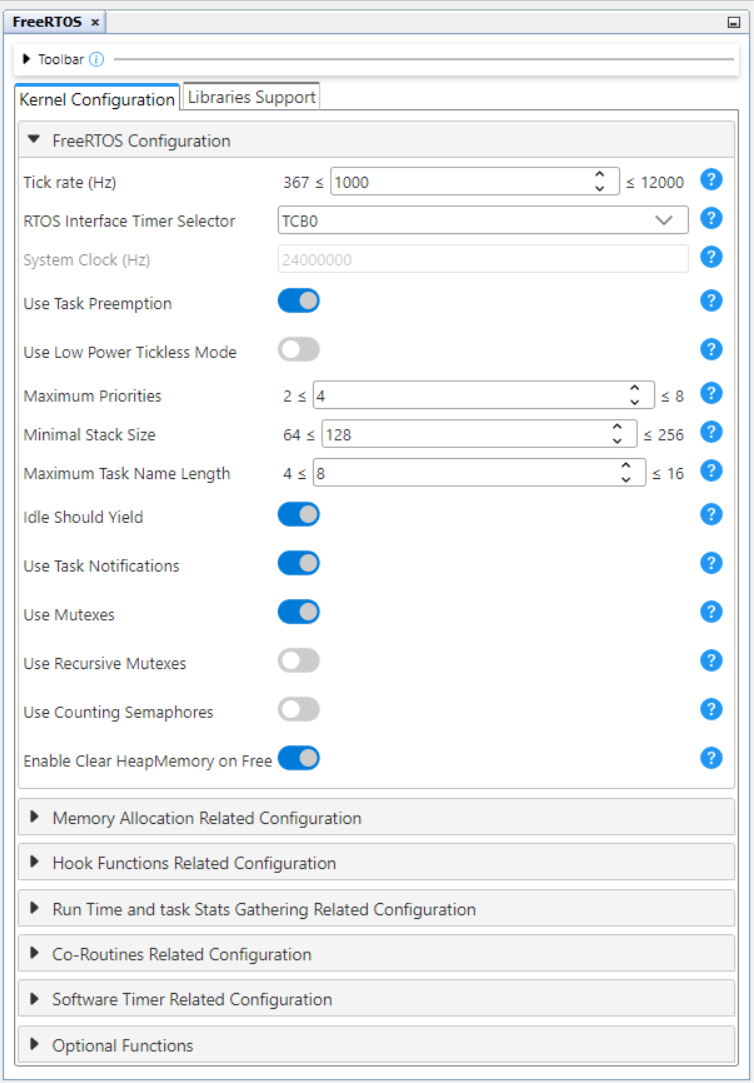Collapse the FreeRTOS Configuration section

point(34,140)
